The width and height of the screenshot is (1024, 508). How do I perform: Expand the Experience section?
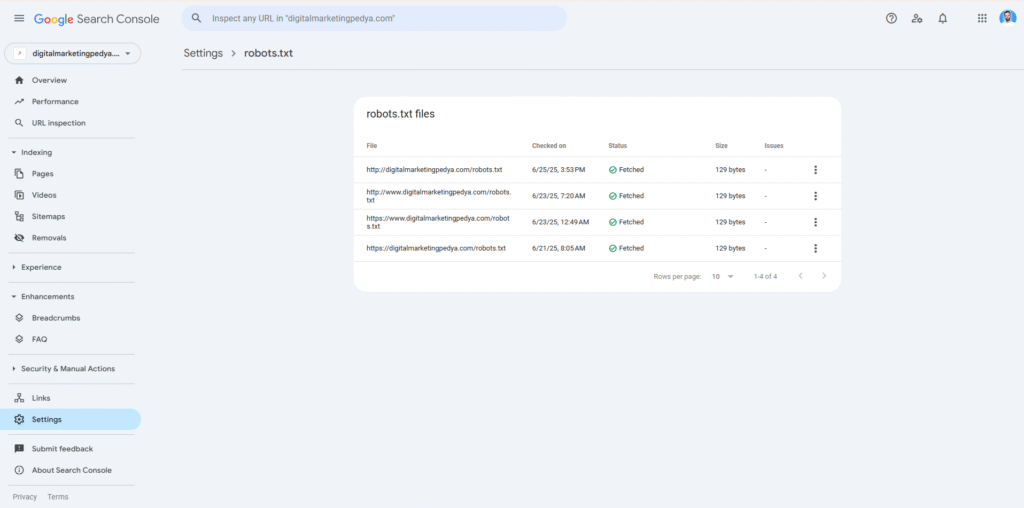[14, 267]
